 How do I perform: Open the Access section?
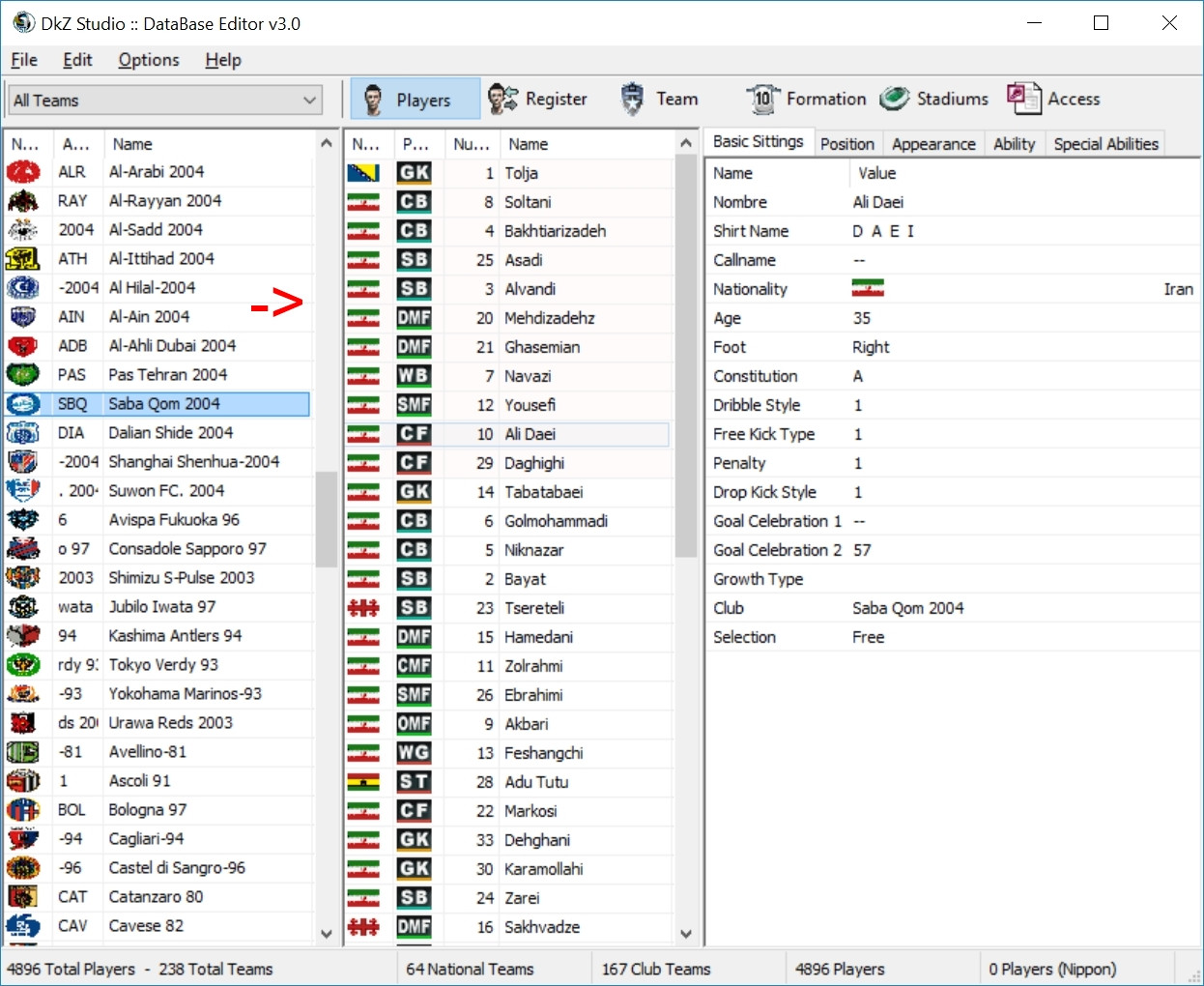[1053, 99]
